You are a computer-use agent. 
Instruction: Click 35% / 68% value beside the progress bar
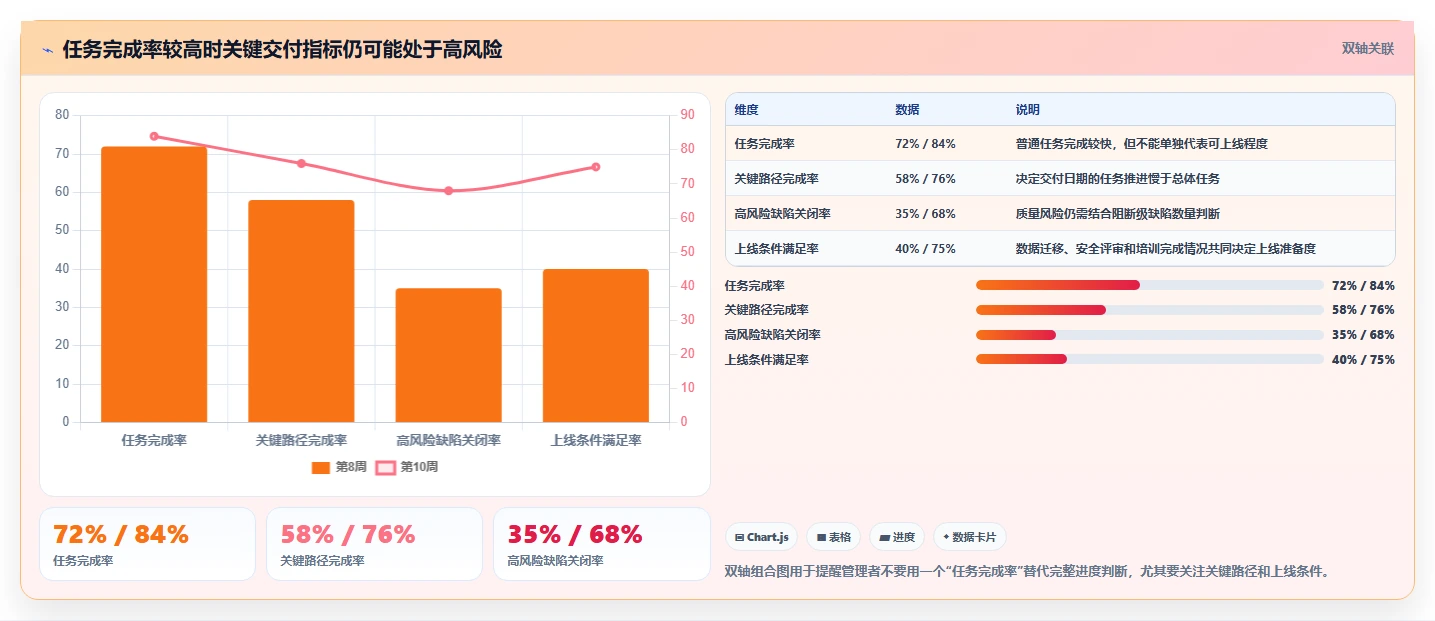pyautogui.click(x=1363, y=335)
